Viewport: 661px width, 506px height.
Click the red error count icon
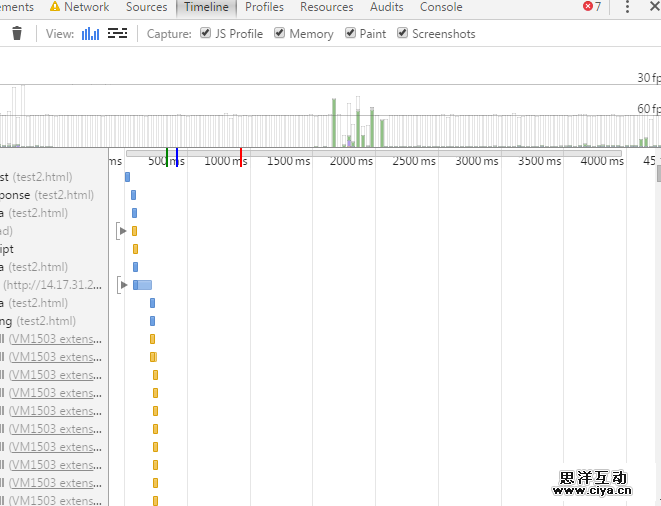(588, 7)
